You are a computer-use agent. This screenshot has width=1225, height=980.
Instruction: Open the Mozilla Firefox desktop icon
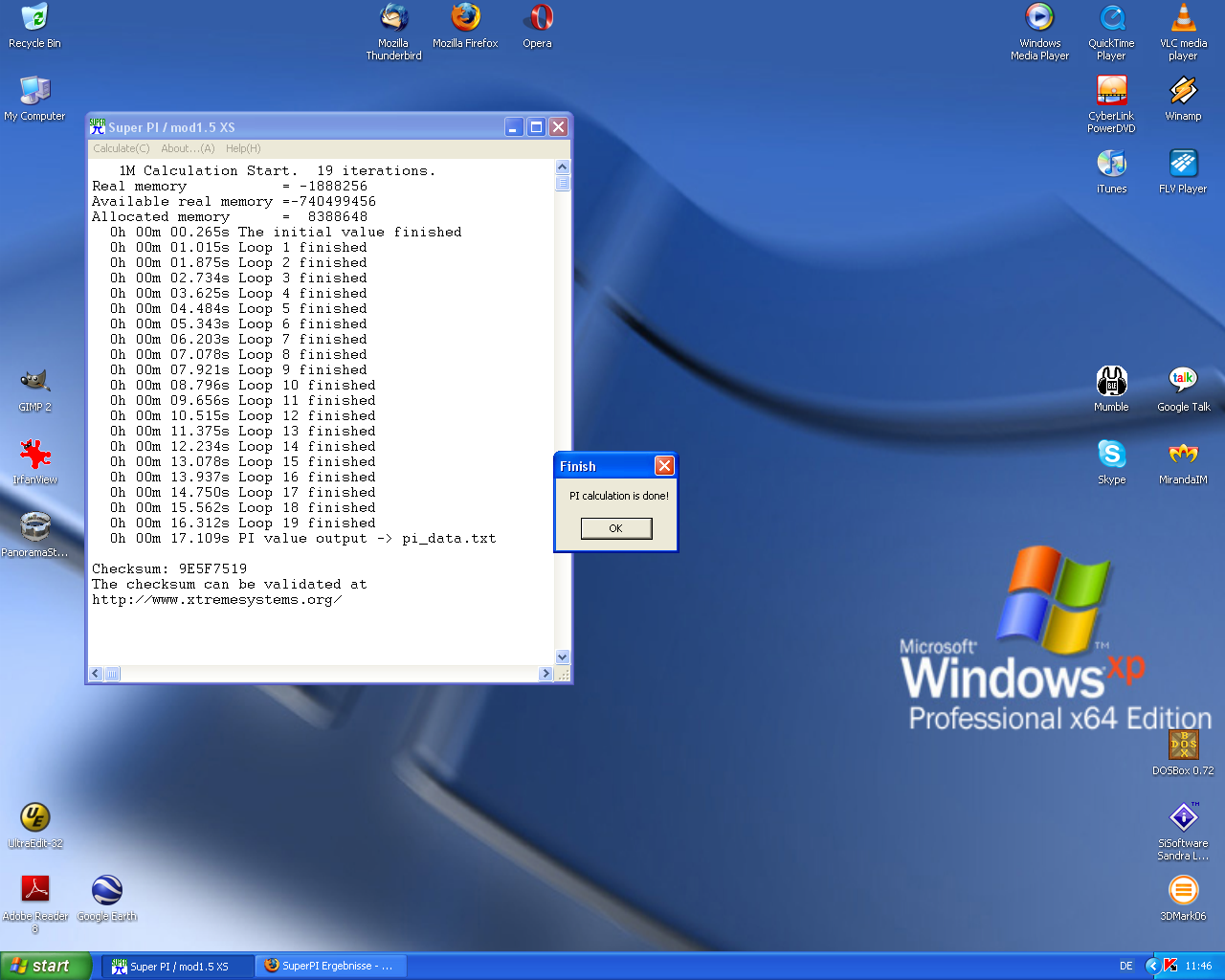(465, 19)
